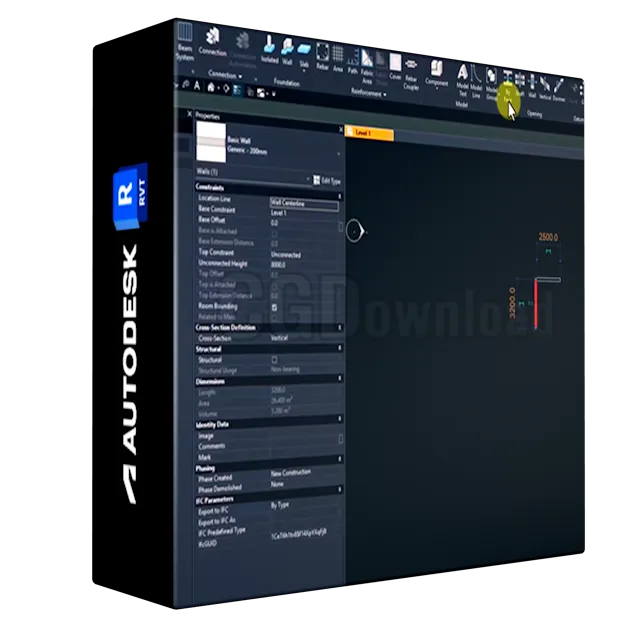This screenshot has height=630, width=630.
Task: Expand the Reinforcement panel dropdown
Action: coord(385,95)
